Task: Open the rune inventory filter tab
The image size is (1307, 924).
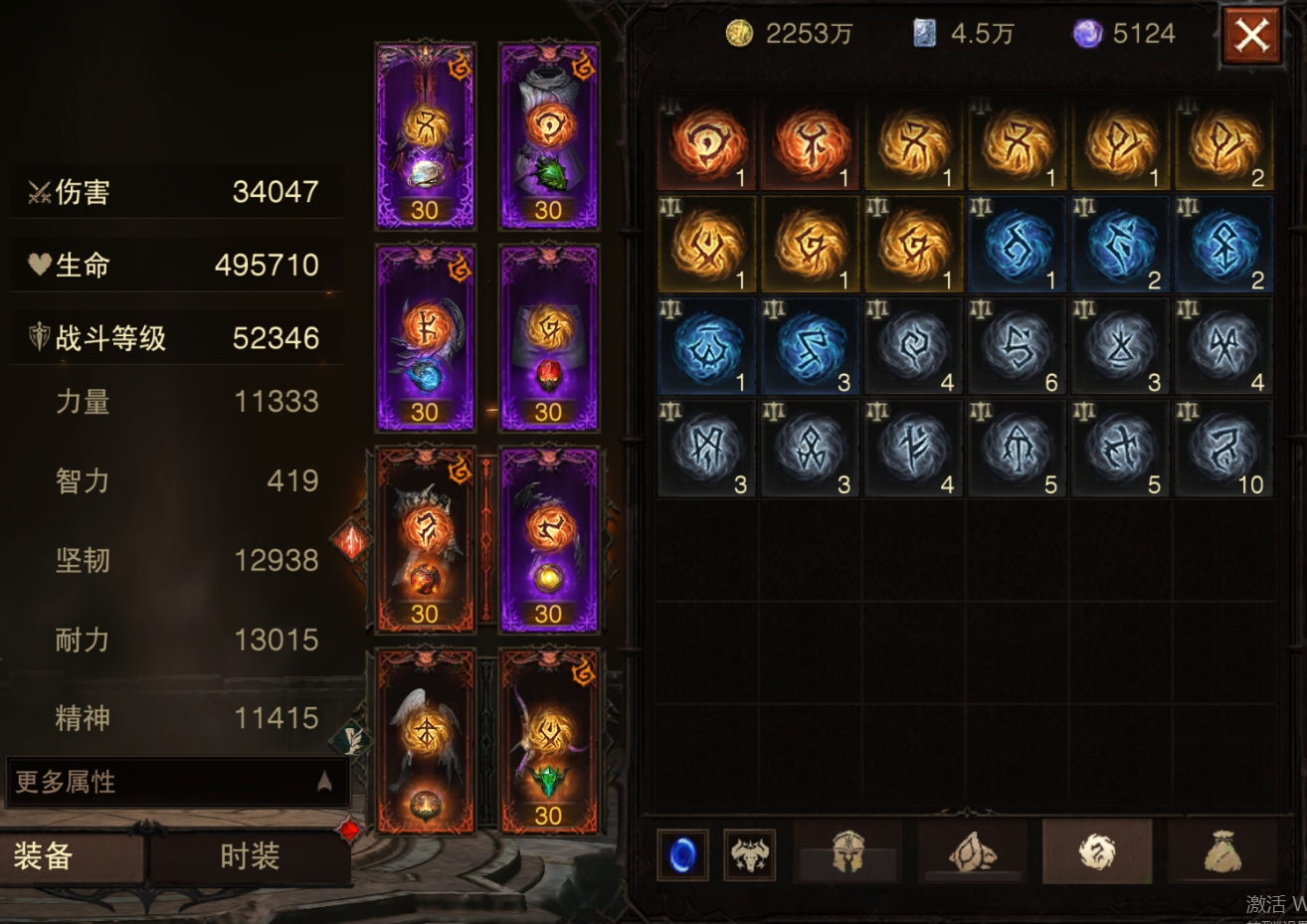Action: click(x=1097, y=852)
